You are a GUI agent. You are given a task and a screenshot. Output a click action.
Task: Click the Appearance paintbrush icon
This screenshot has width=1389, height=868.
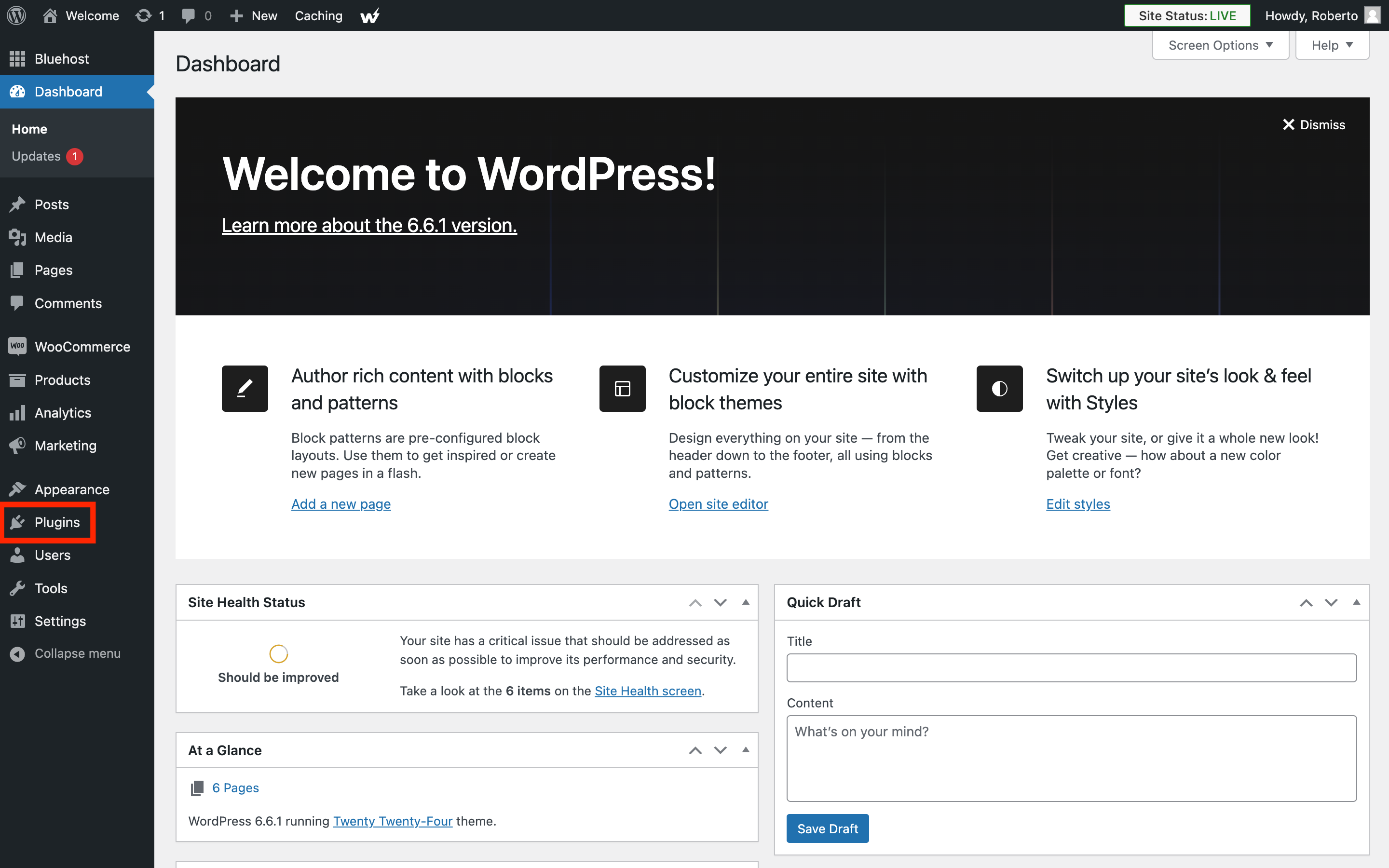pos(17,489)
